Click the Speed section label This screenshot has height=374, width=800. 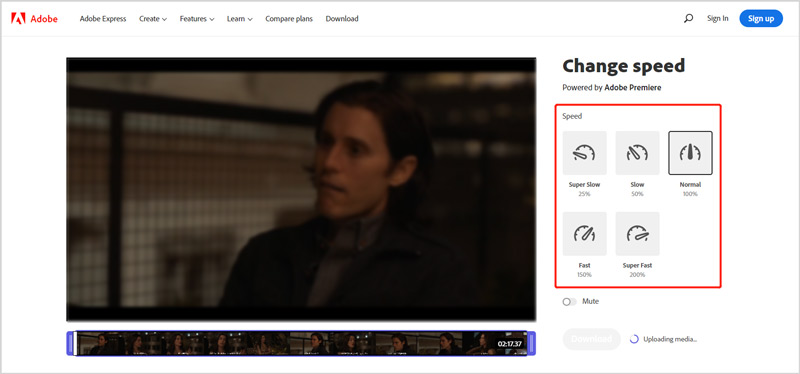pyautogui.click(x=572, y=116)
